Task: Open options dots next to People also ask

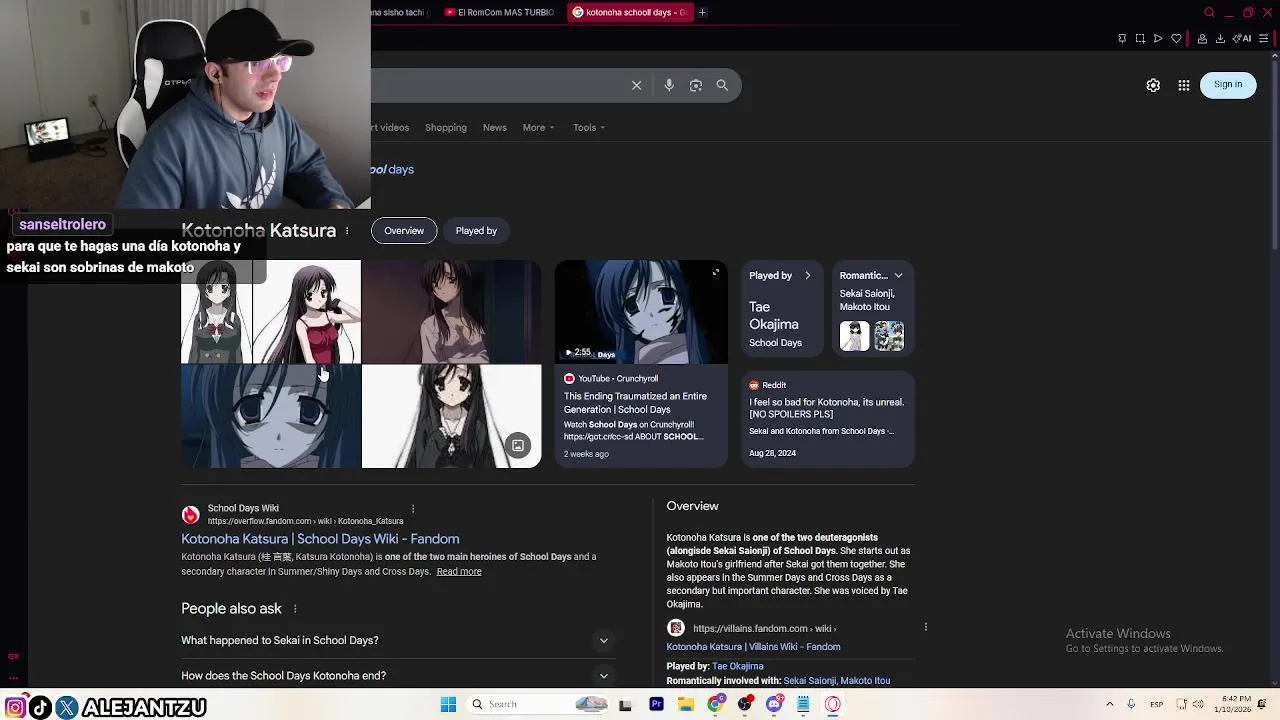Action: [x=295, y=609]
